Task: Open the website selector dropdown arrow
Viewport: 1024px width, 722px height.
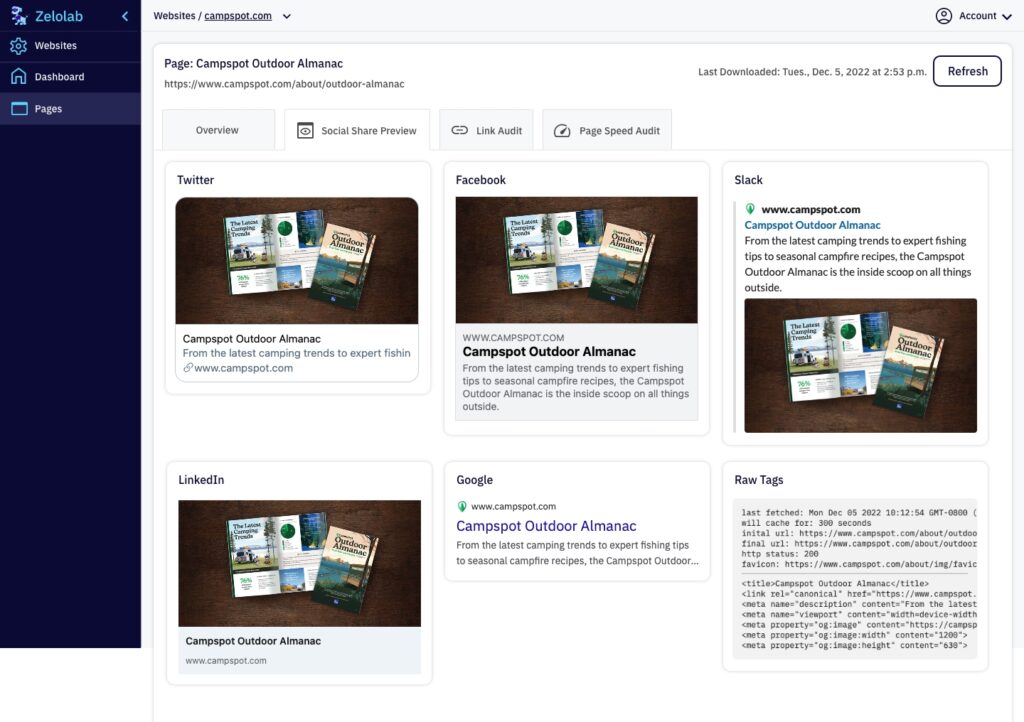Action: (287, 16)
